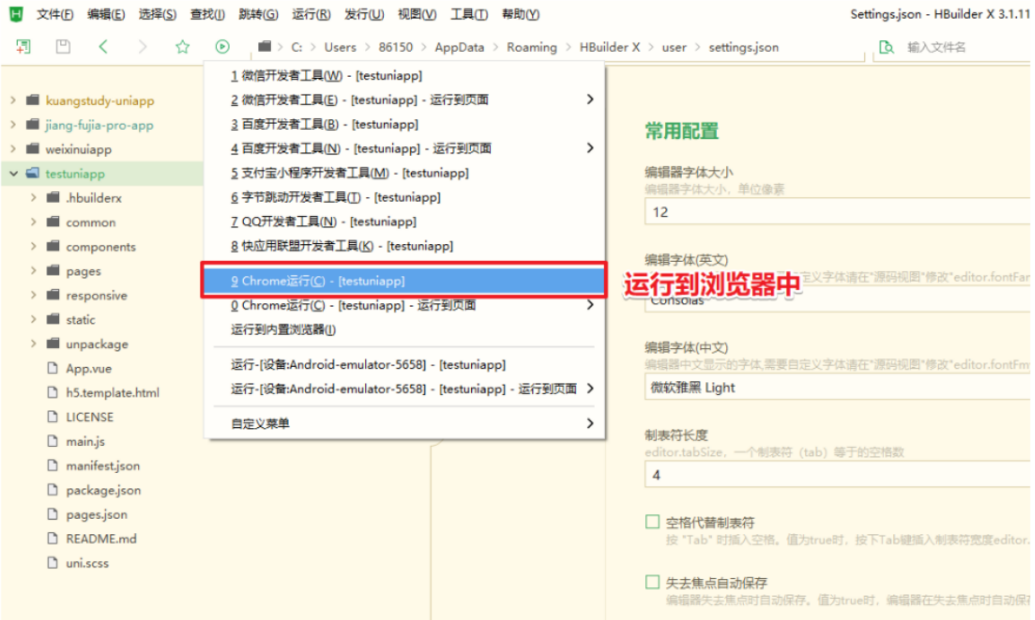Click the manifest.json file icon
1035x620 pixels.
point(53,465)
